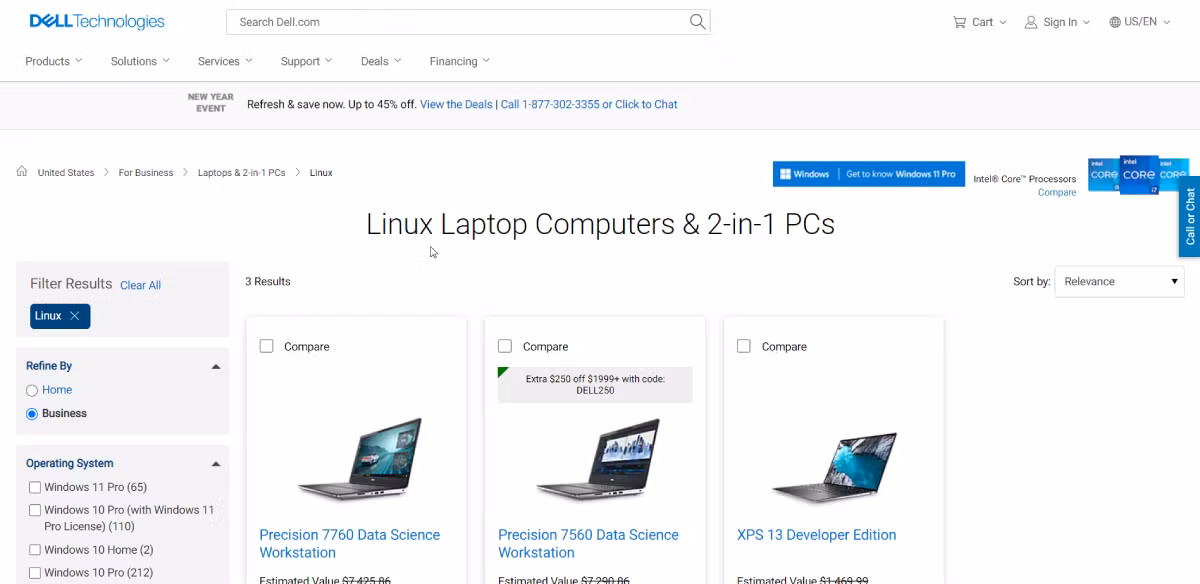Remove the Linux filter tag X
Image resolution: width=1200 pixels, height=584 pixels.
coord(74,316)
